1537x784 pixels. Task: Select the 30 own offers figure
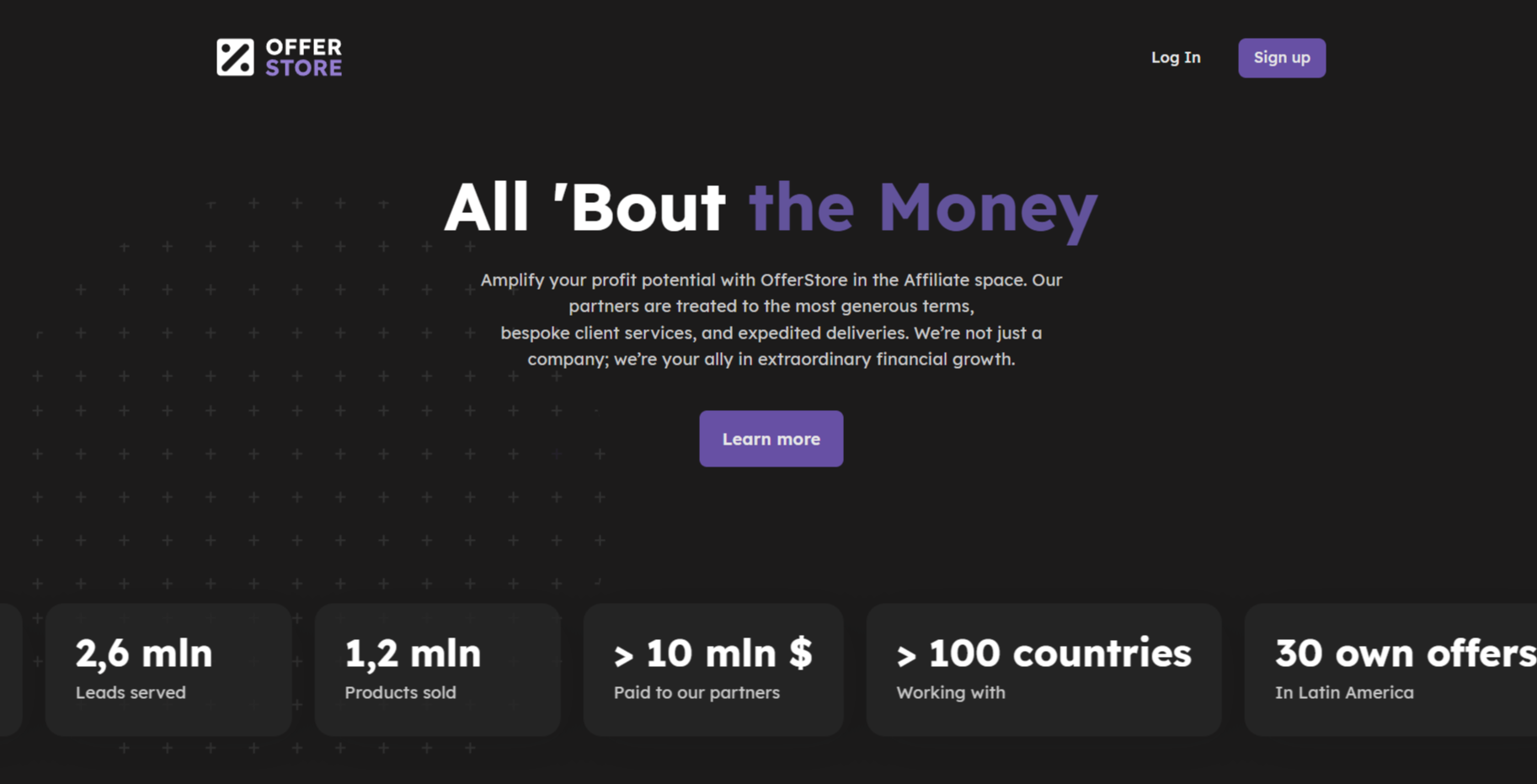click(1405, 653)
